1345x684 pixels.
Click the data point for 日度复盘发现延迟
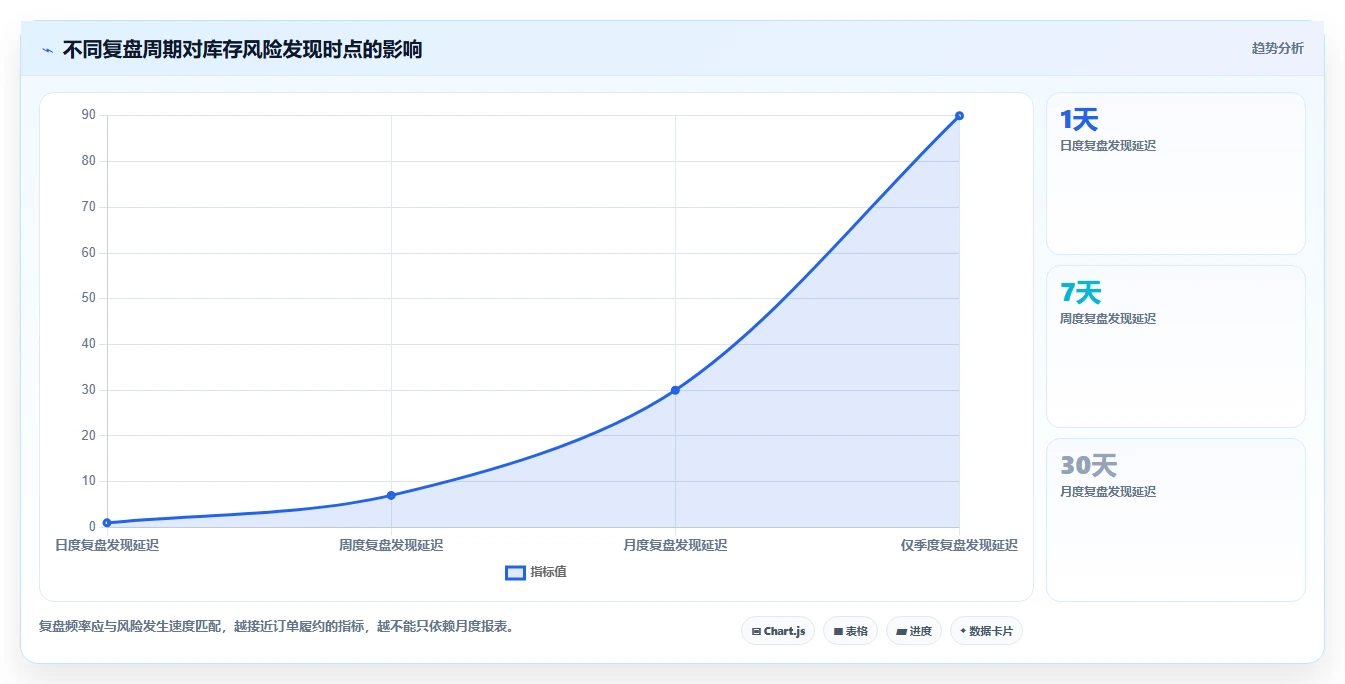107,522
